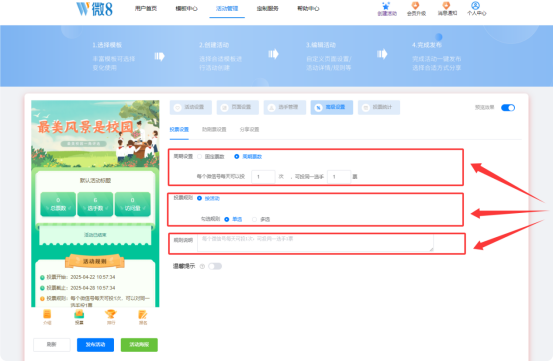Image resolution: width=553 pixels, height=361 pixels.
Task: Select the 分享设置 sub-tab
Action: 249,129
